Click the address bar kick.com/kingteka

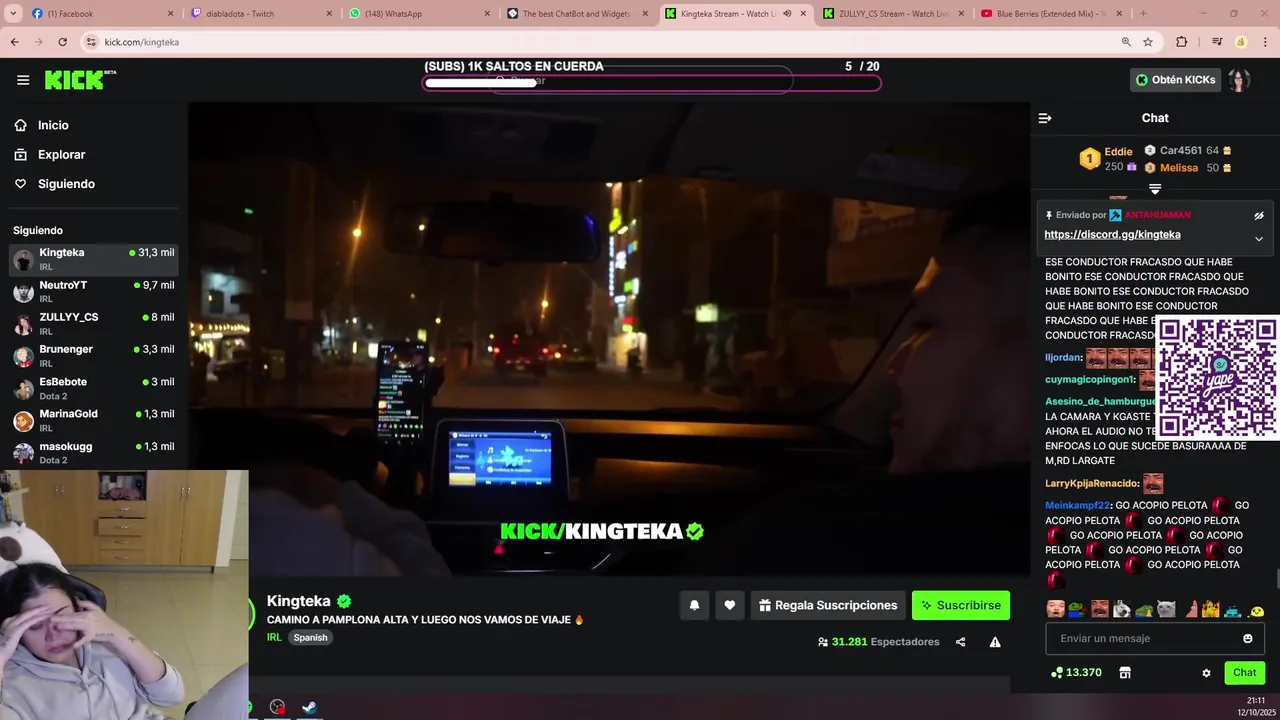(x=141, y=42)
